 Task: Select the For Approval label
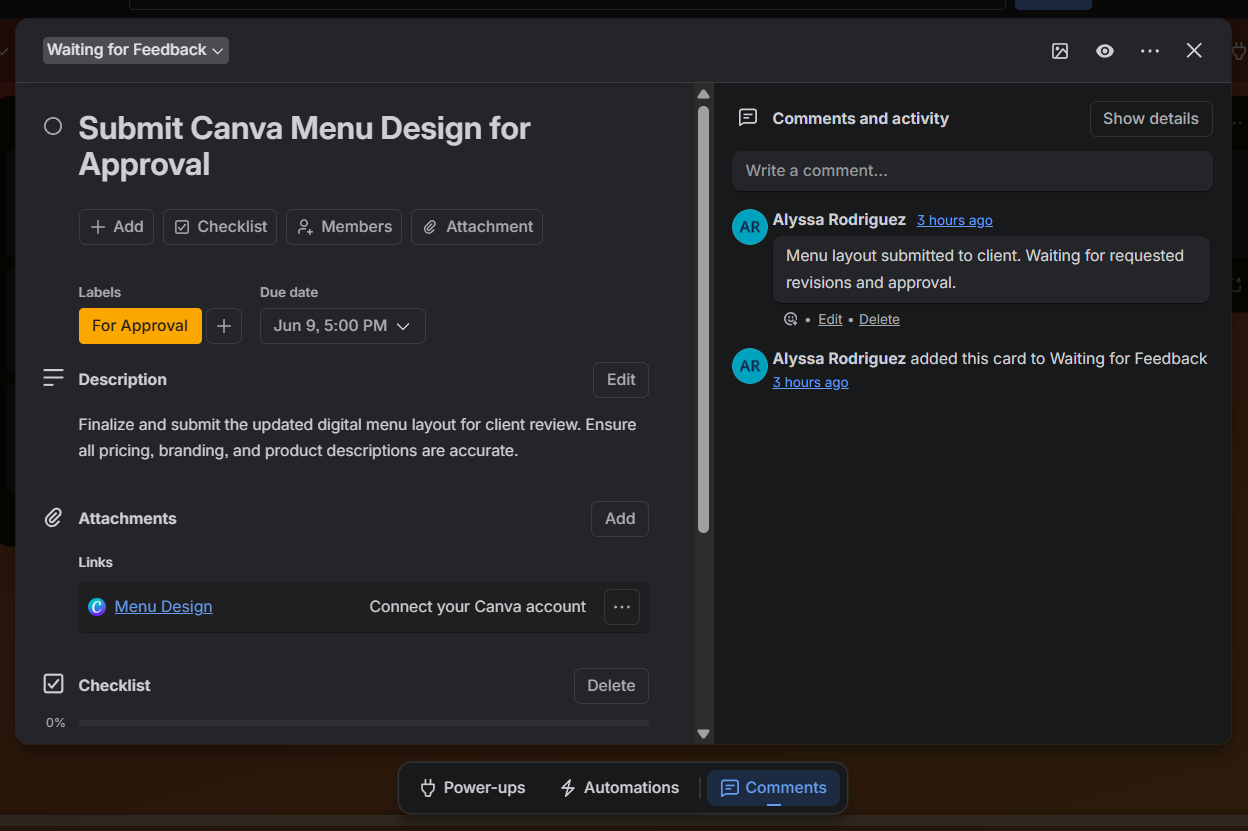click(x=140, y=326)
